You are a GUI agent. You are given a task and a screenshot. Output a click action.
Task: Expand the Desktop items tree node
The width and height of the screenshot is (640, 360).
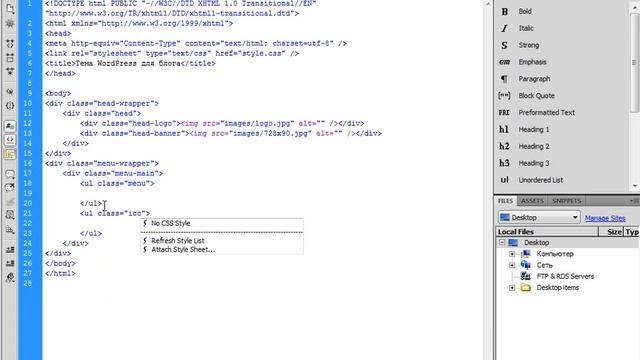pos(512,288)
